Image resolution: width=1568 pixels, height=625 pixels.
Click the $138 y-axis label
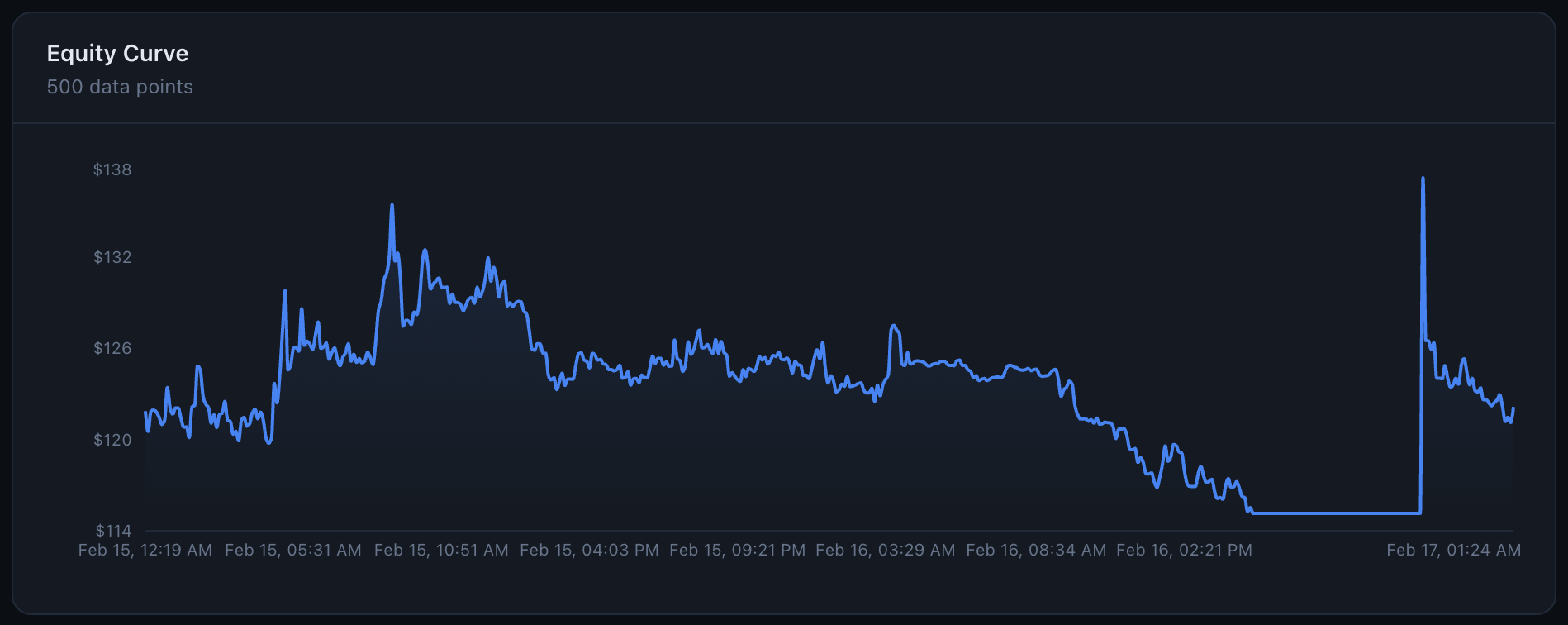pyautogui.click(x=112, y=169)
